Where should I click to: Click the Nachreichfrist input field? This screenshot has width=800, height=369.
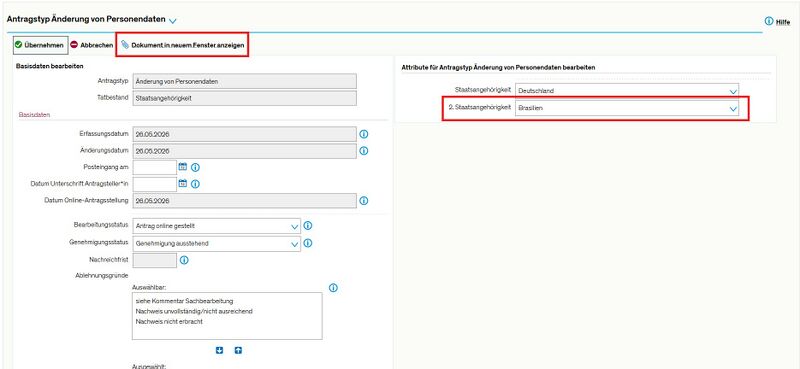(155, 260)
